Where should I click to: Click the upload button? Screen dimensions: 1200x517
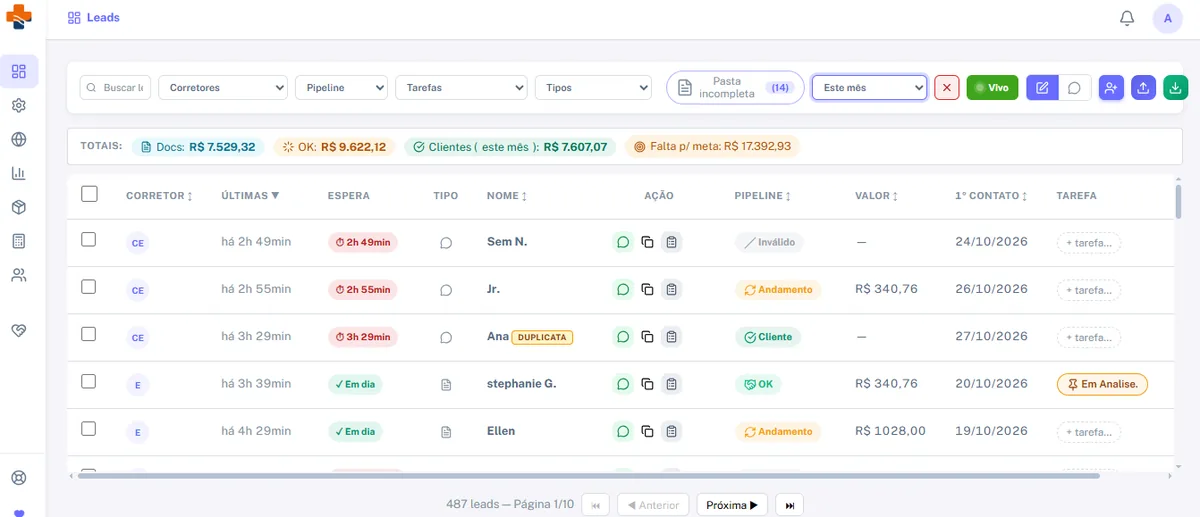[1144, 88]
